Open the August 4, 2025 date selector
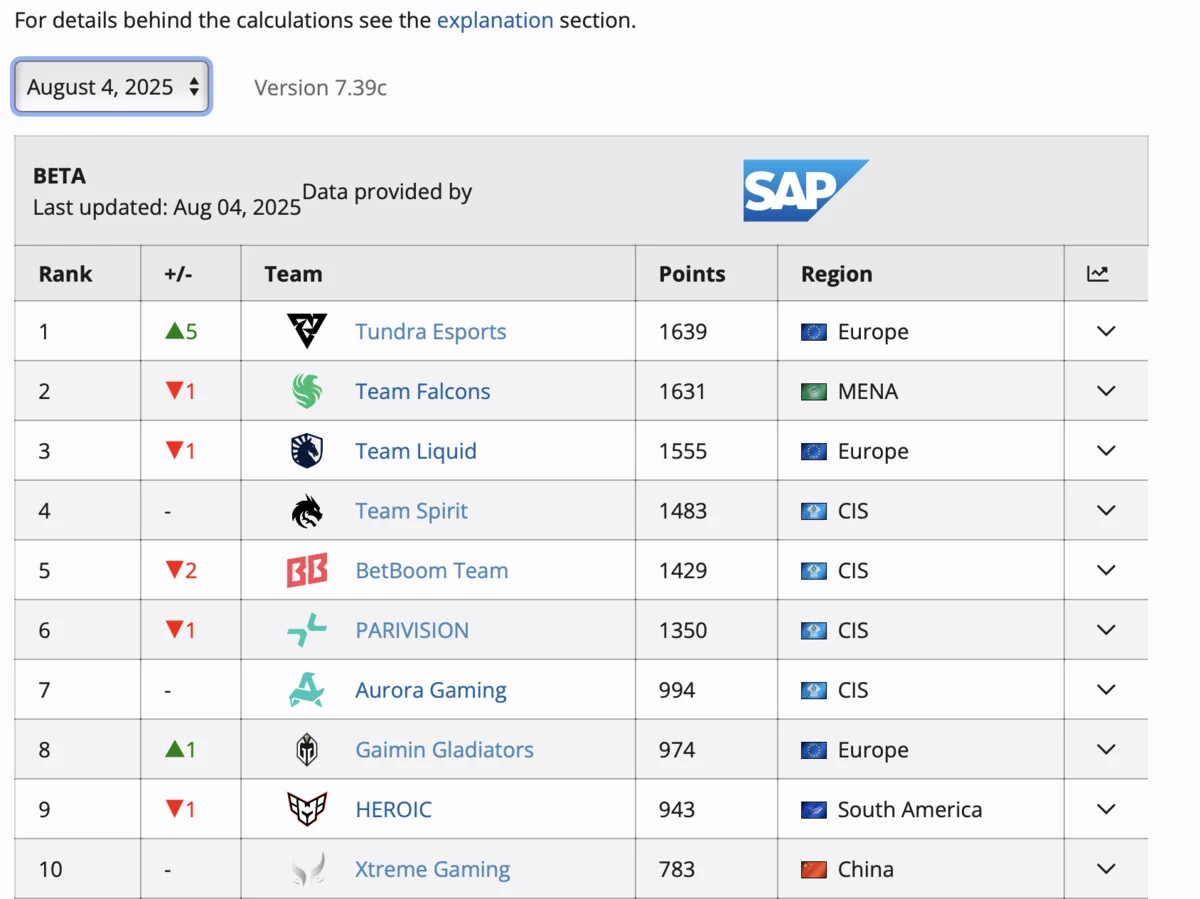This screenshot has width=1200, height=899. [110, 87]
